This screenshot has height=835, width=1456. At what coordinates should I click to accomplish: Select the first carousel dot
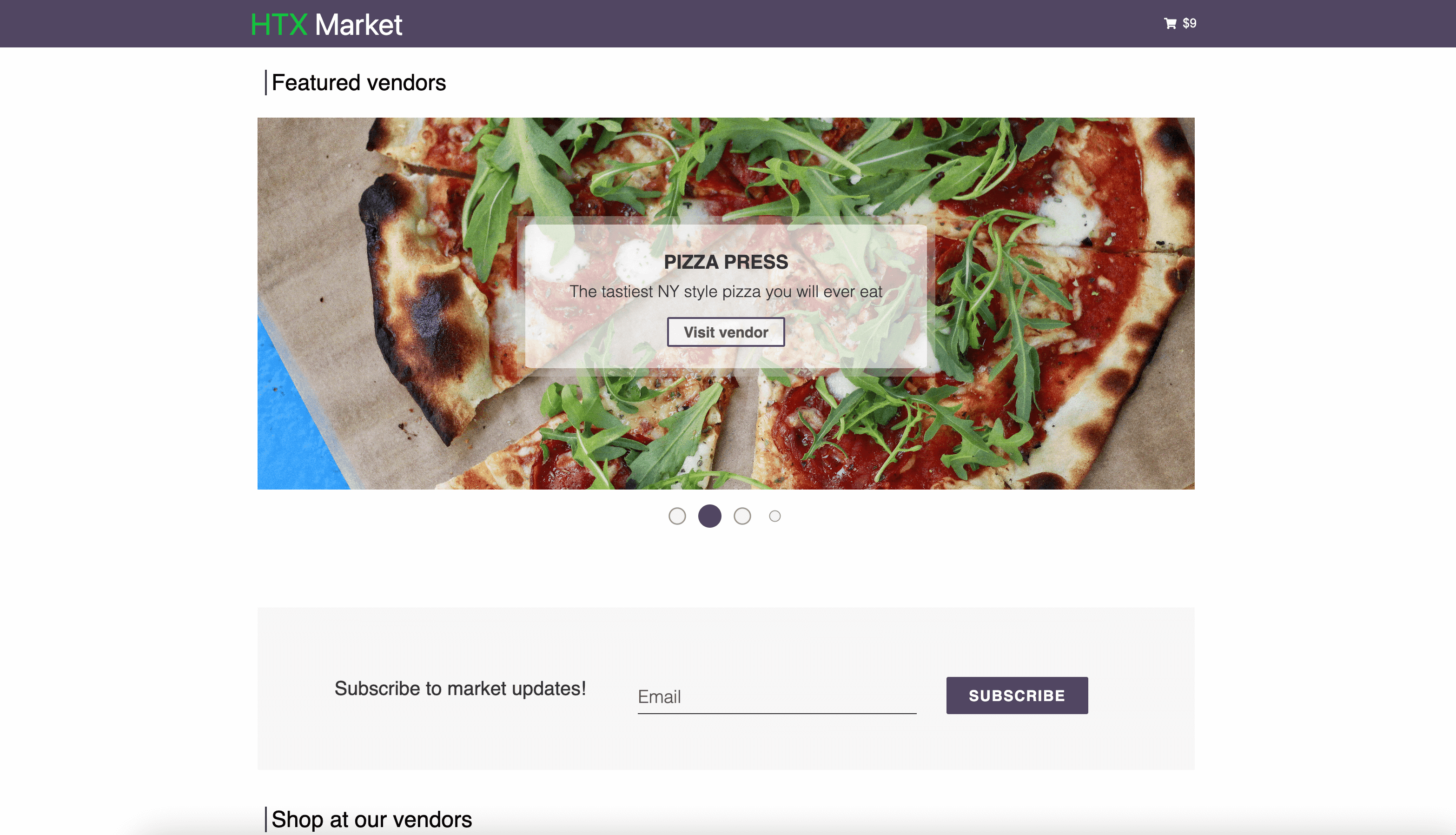tap(677, 516)
